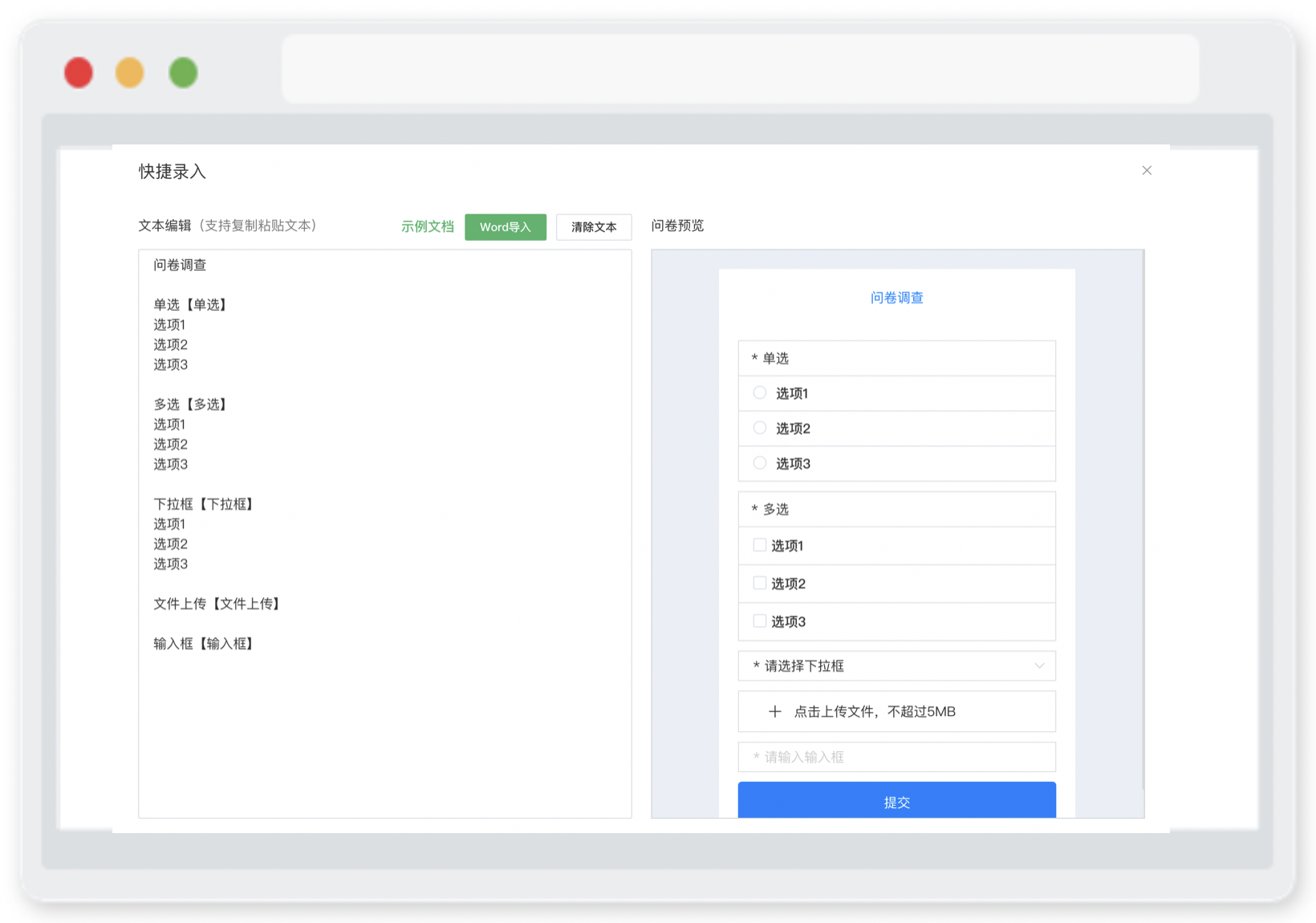Select radio option 选项1 under 单选
The width and height of the screenshot is (1316, 923).
pyautogui.click(x=759, y=392)
